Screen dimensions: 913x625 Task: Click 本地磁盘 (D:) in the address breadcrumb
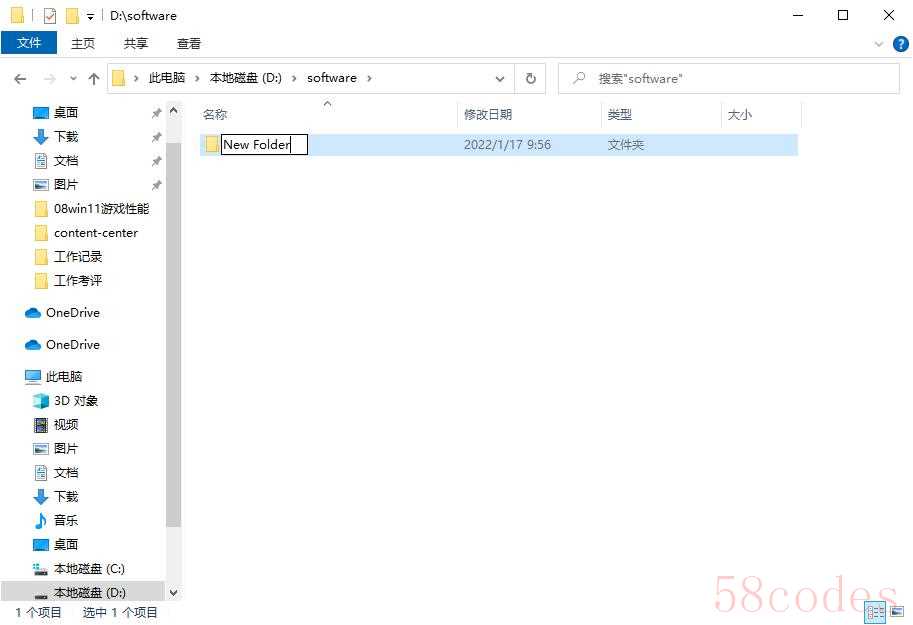tap(246, 78)
